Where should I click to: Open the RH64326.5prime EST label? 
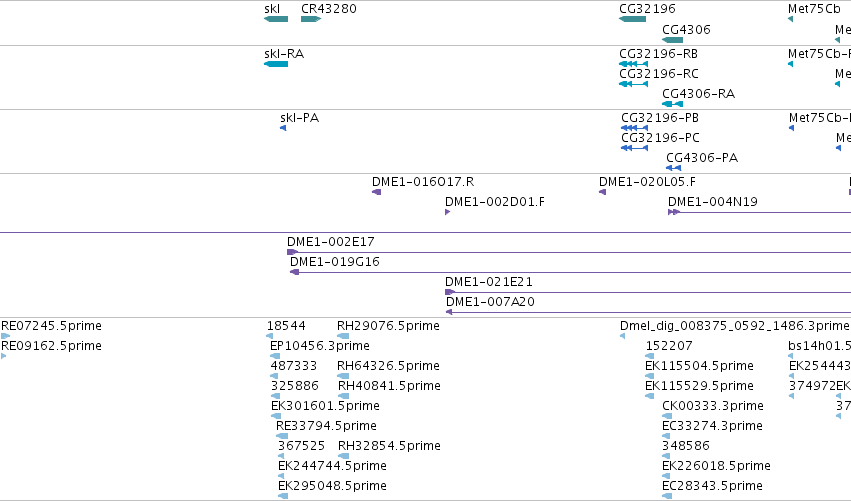[x=388, y=366]
